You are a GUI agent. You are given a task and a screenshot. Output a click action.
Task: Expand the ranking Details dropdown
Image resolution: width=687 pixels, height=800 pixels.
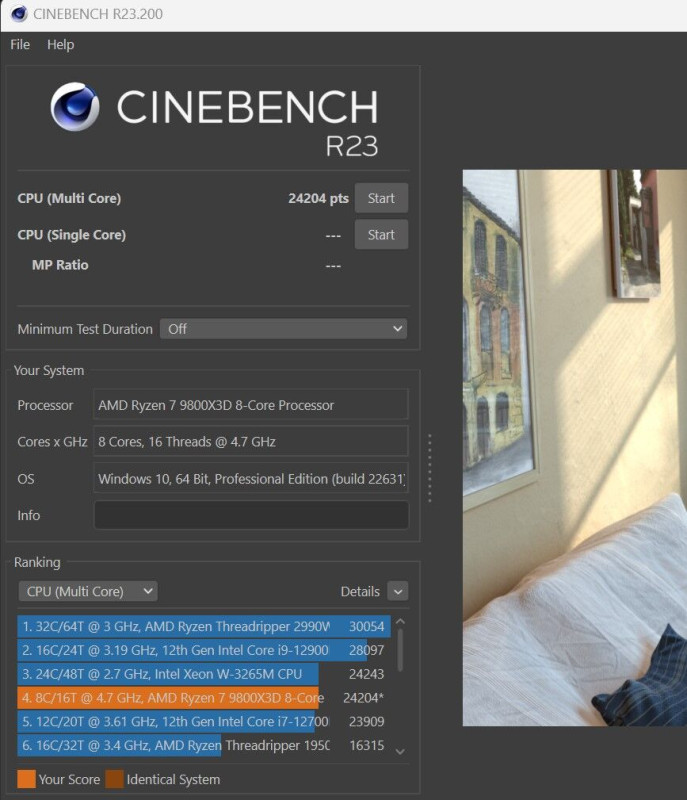[398, 592]
